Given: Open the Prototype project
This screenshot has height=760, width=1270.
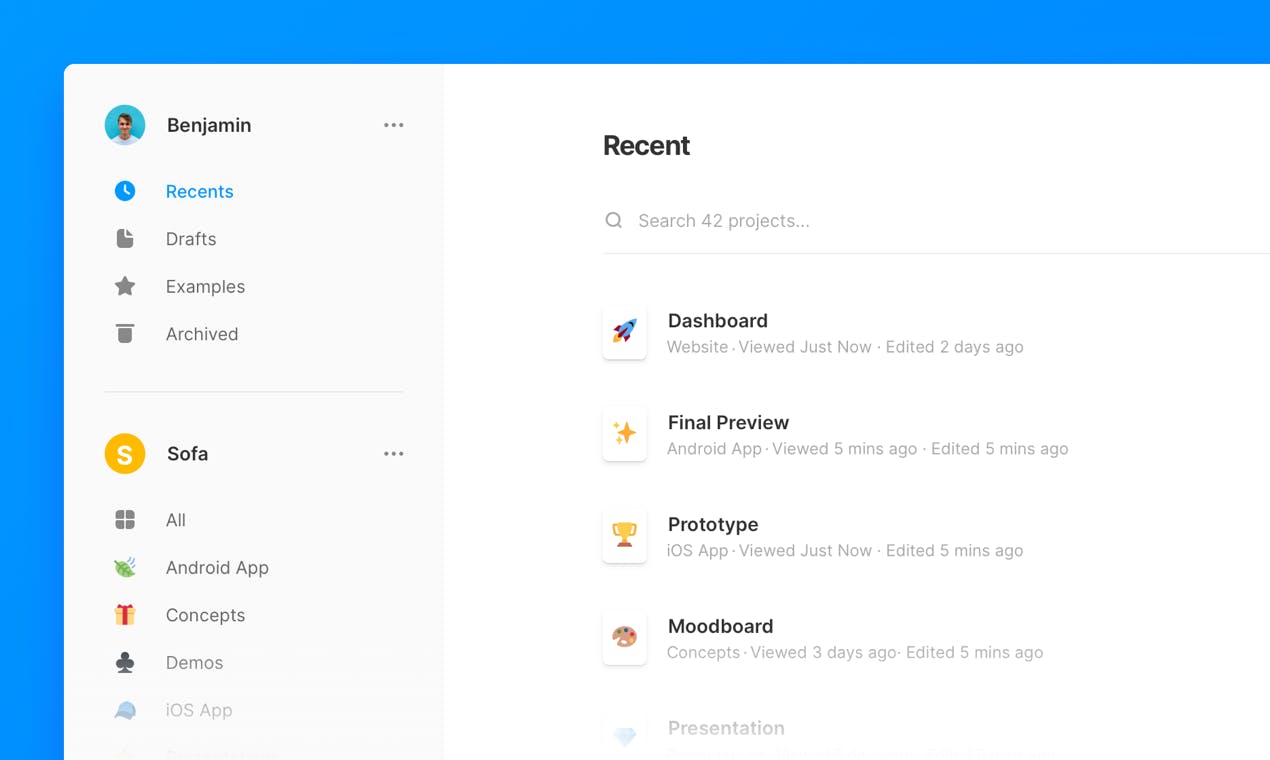Looking at the screenshot, I should coord(713,524).
